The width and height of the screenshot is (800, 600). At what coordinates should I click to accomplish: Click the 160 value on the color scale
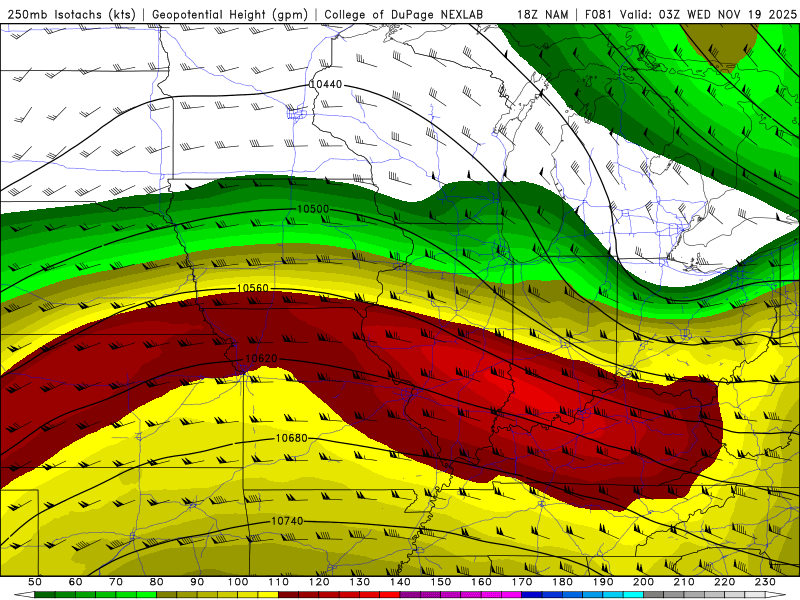point(481,582)
